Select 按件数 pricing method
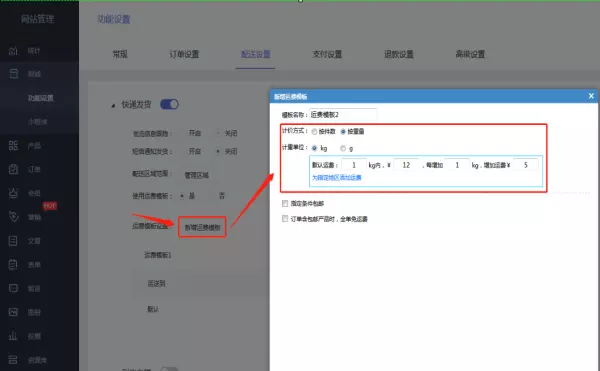The height and width of the screenshot is (371, 600). coord(314,132)
